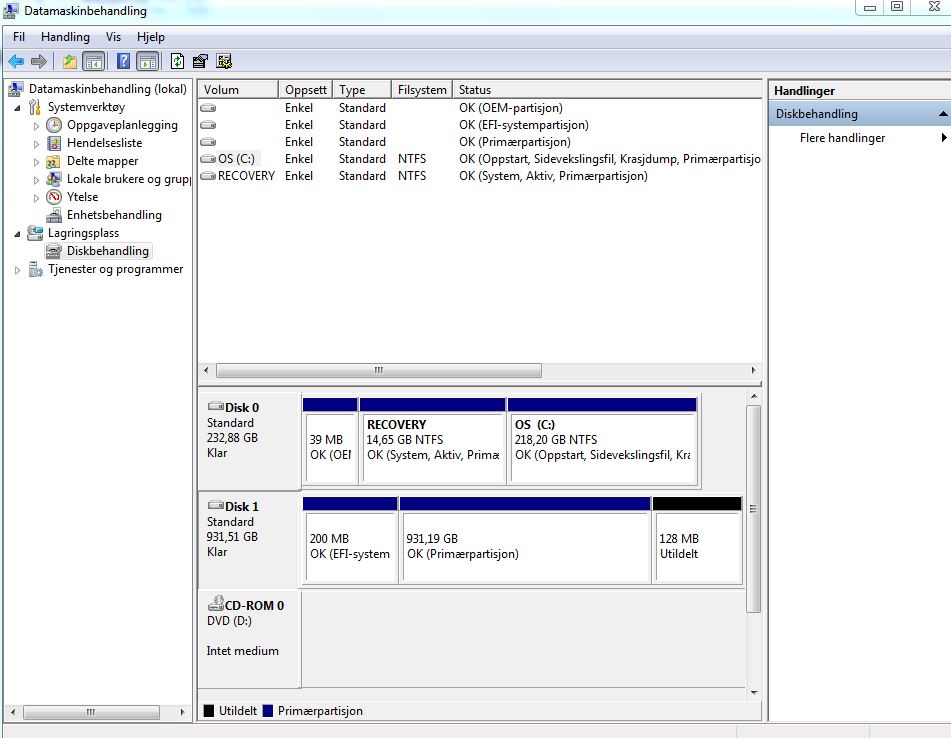
Task: Click Flere handlinger in actions pane
Action: (x=842, y=138)
